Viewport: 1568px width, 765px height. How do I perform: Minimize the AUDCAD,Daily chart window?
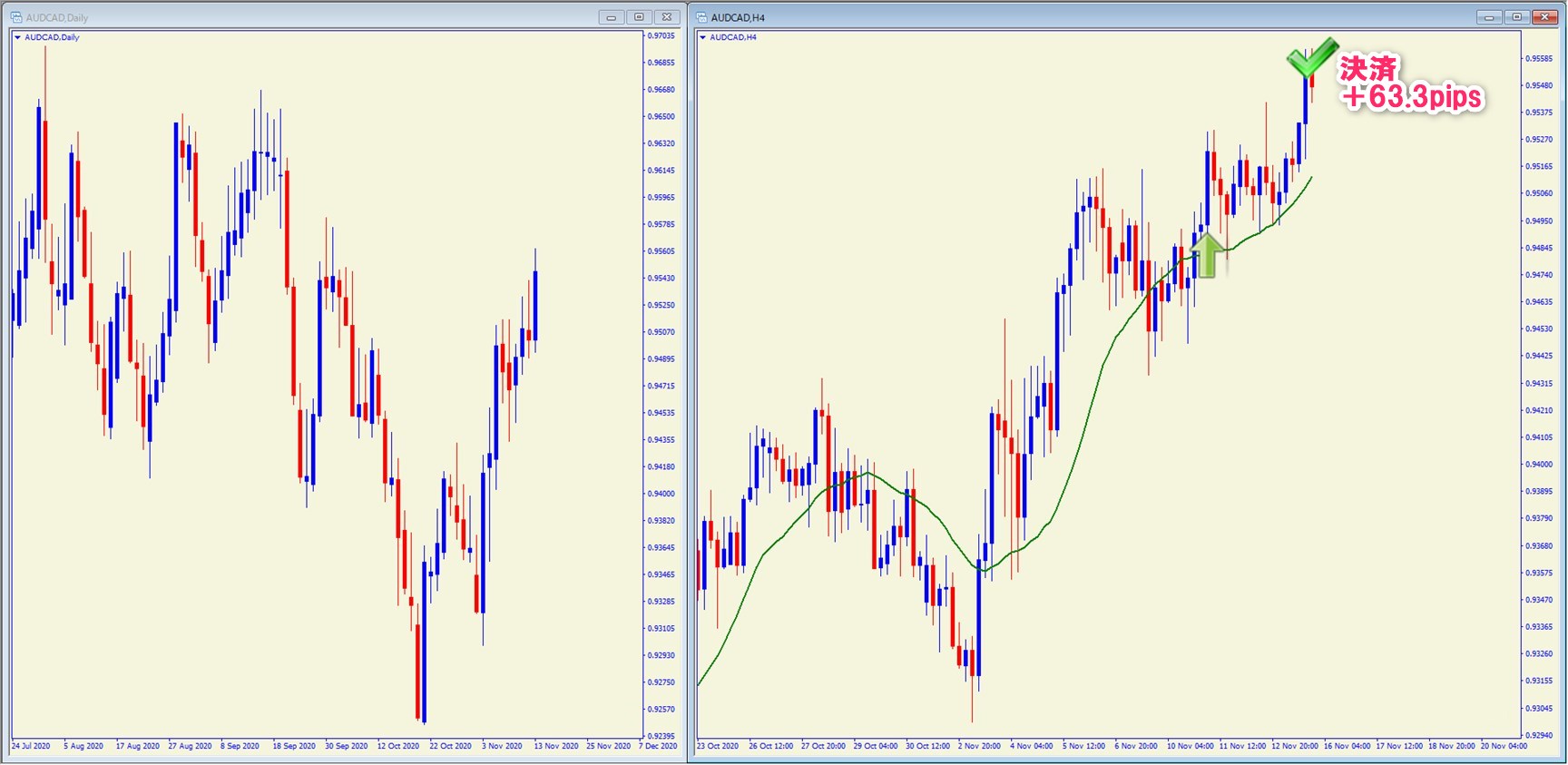click(x=612, y=17)
